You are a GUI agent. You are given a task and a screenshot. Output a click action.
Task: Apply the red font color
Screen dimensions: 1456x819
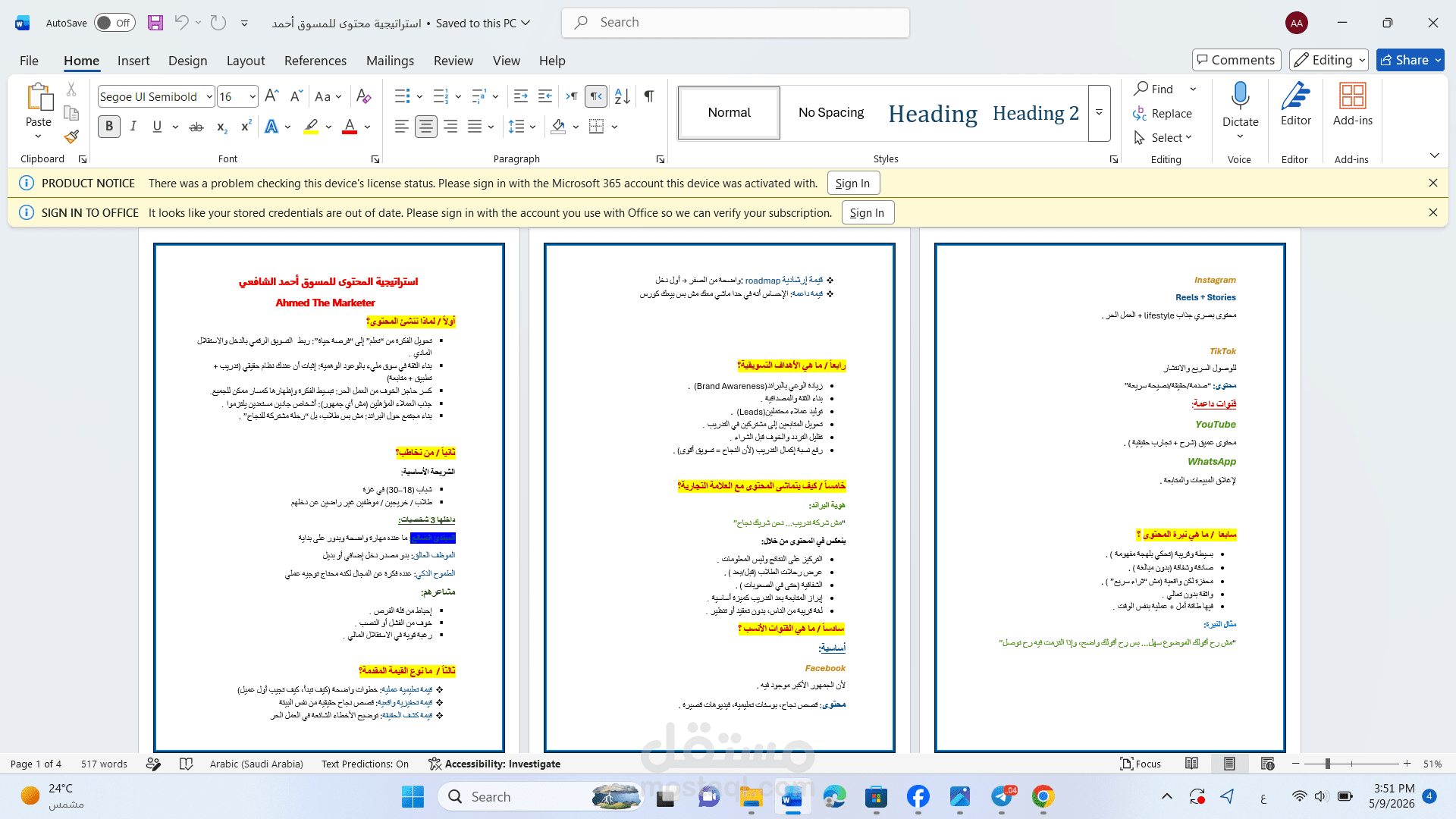350,127
